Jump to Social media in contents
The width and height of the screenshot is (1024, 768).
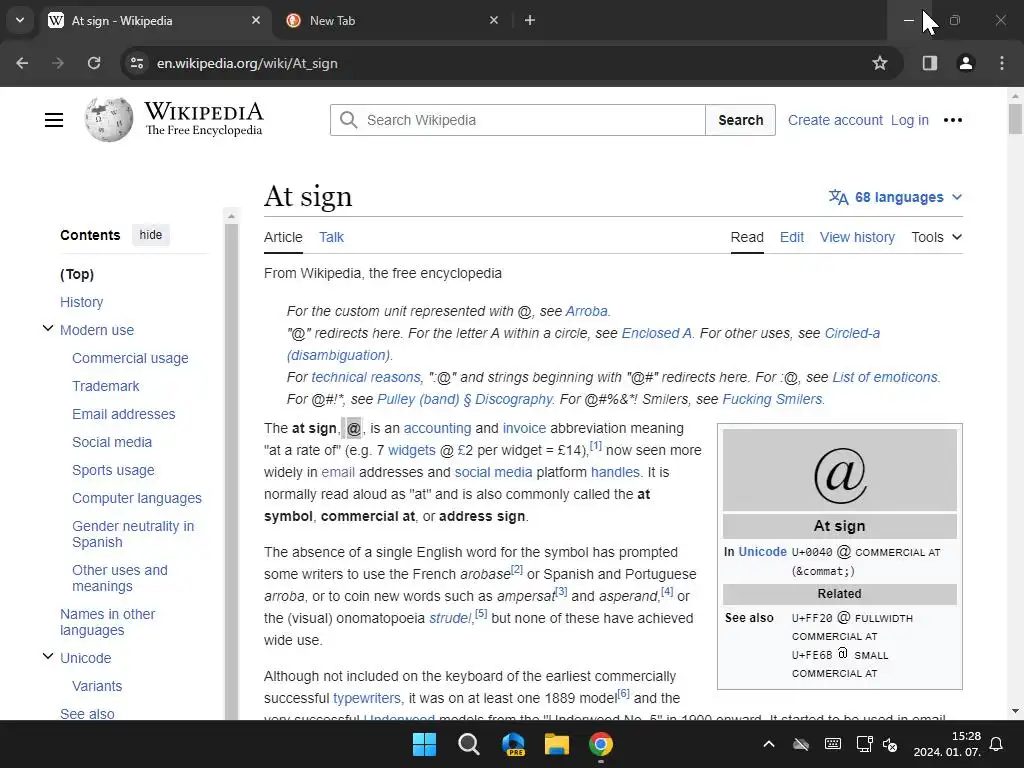click(x=112, y=442)
